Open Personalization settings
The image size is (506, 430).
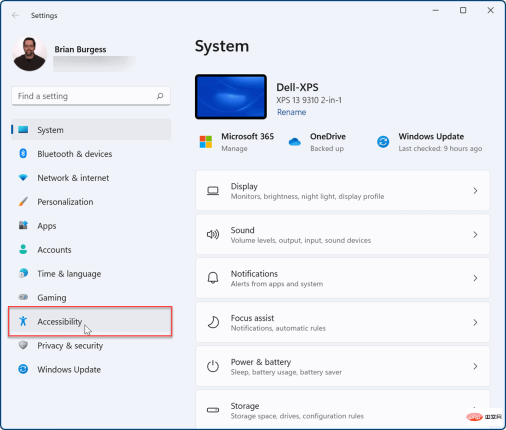[91, 202]
